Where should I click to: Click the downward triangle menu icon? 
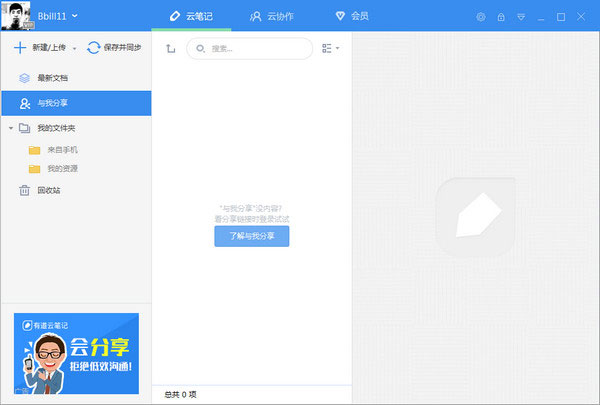(x=519, y=17)
